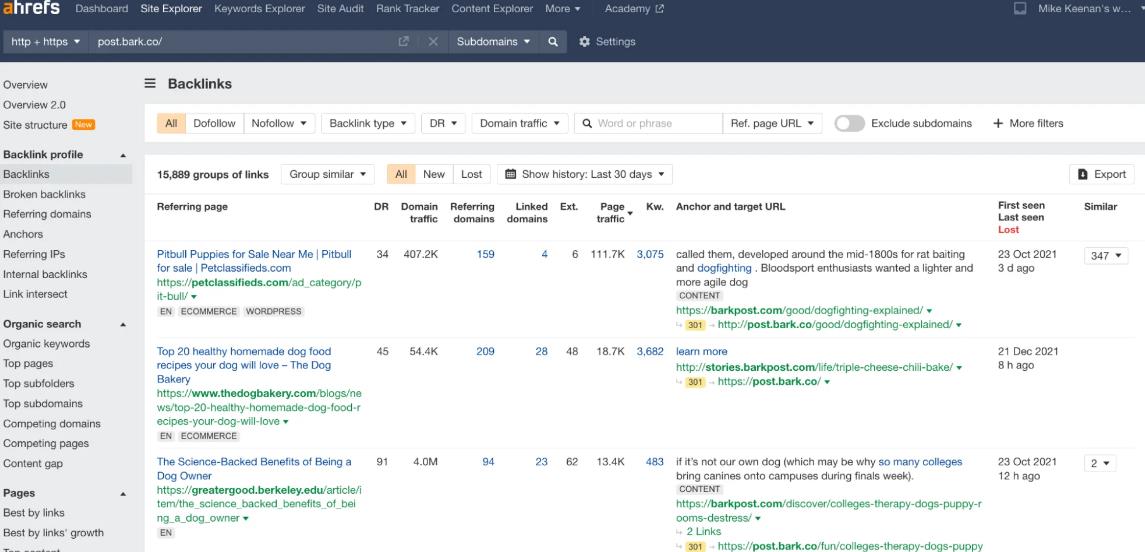Open the Backlink type dropdown
This screenshot has height=552, width=1145.
[x=368, y=123]
